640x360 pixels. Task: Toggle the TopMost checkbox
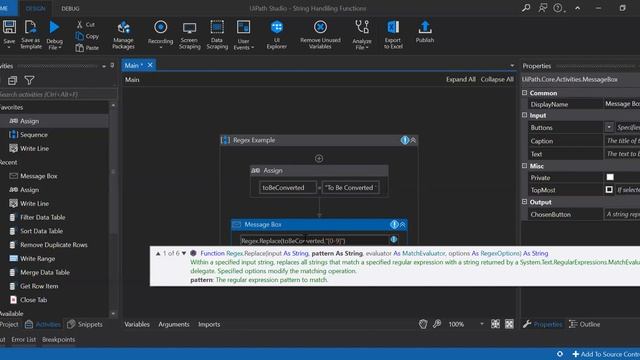coord(609,190)
